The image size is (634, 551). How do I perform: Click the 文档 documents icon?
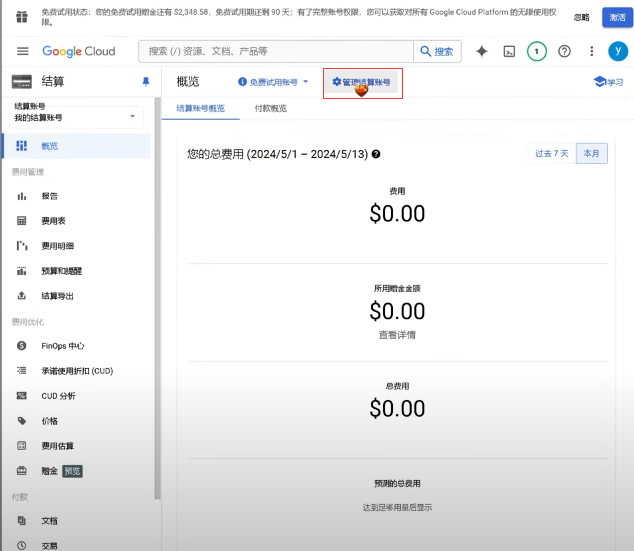point(21,521)
